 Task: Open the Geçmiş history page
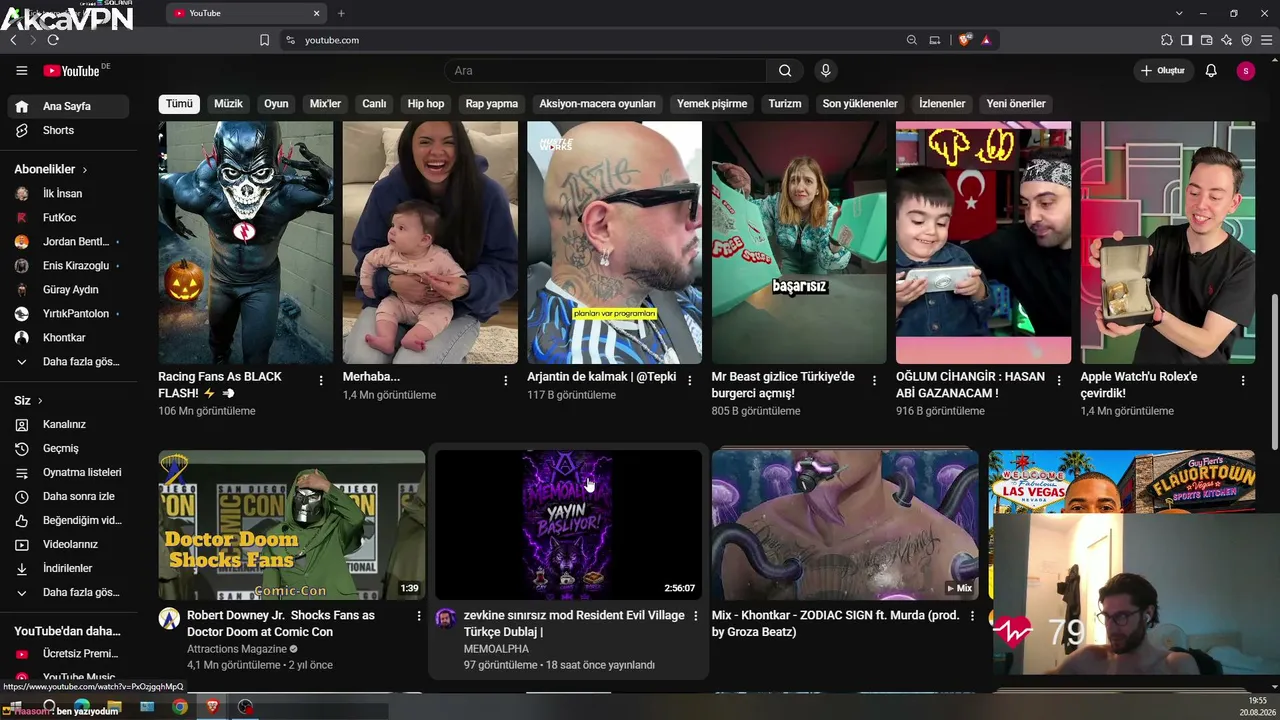click(x=68, y=448)
